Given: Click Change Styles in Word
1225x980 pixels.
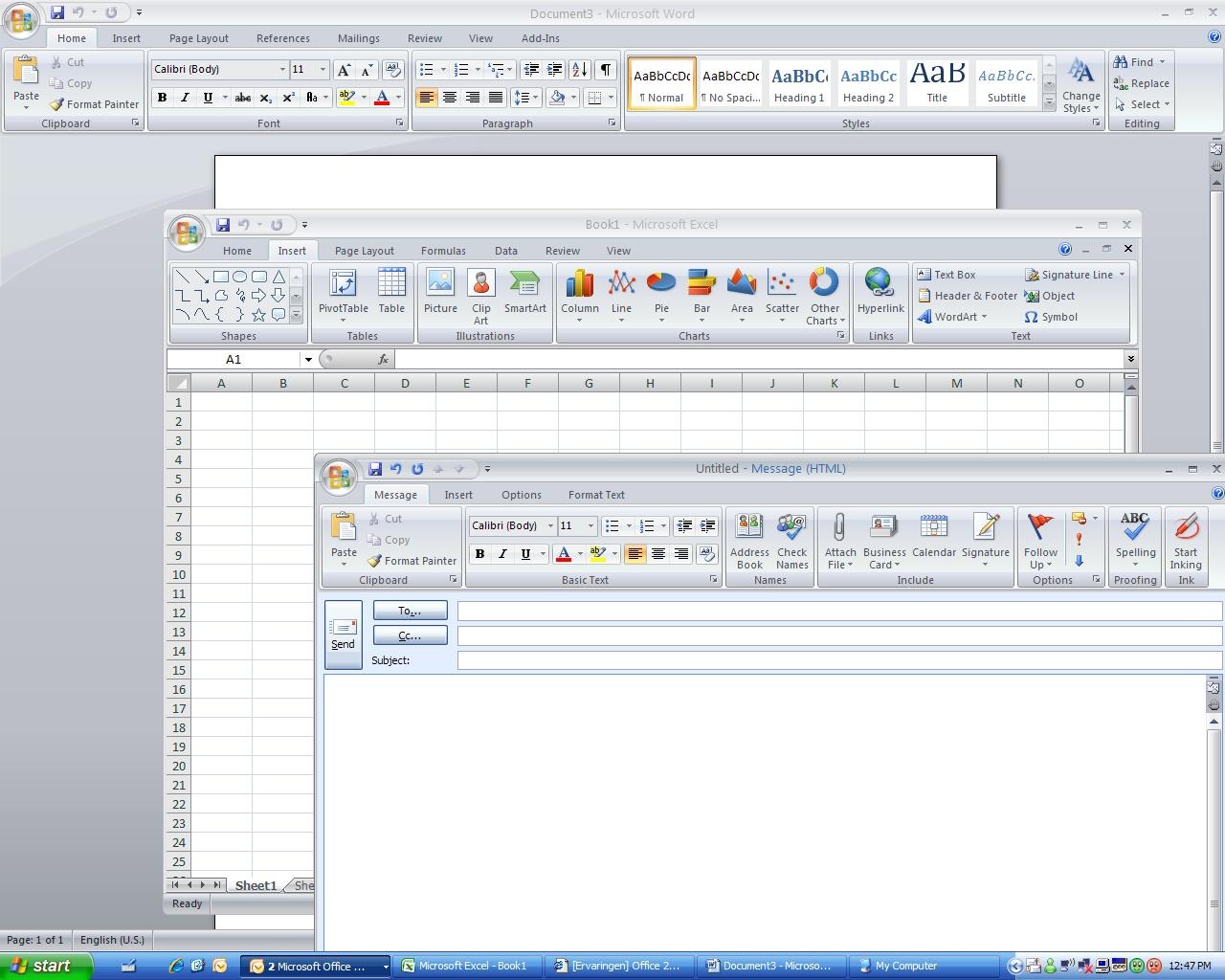Looking at the screenshot, I should click(x=1080, y=84).
